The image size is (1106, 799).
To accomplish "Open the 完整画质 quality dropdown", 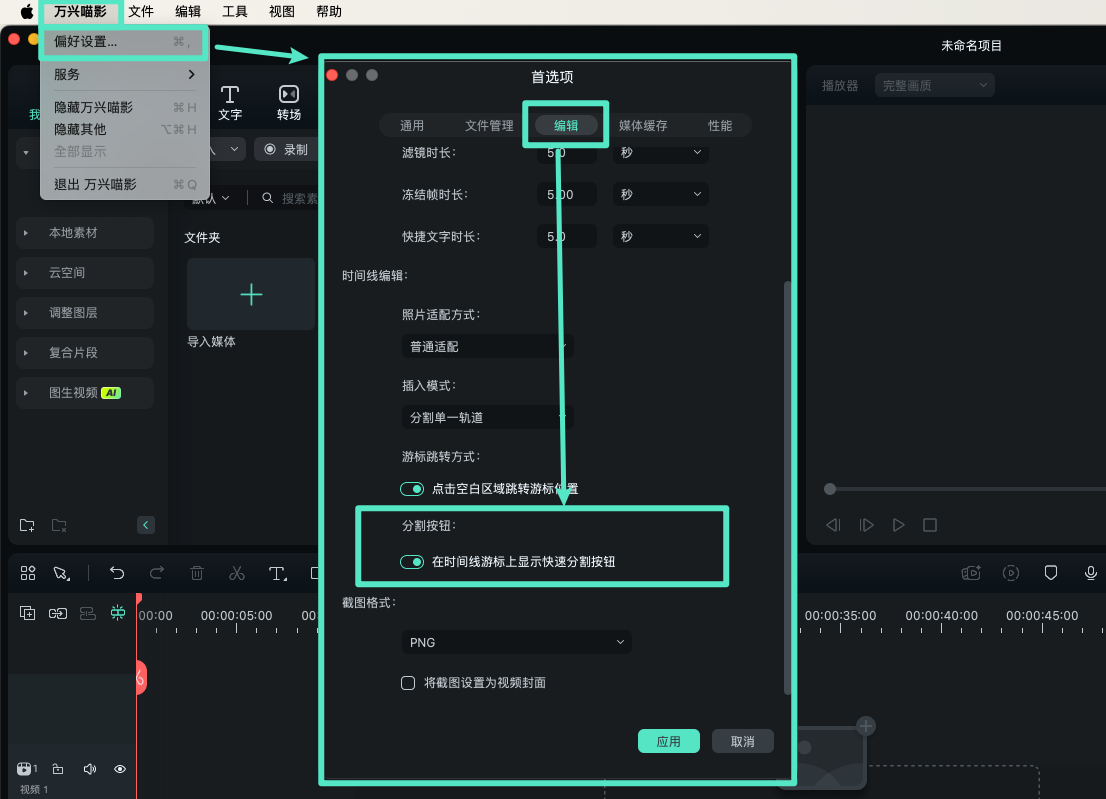I will coord(933,84).
